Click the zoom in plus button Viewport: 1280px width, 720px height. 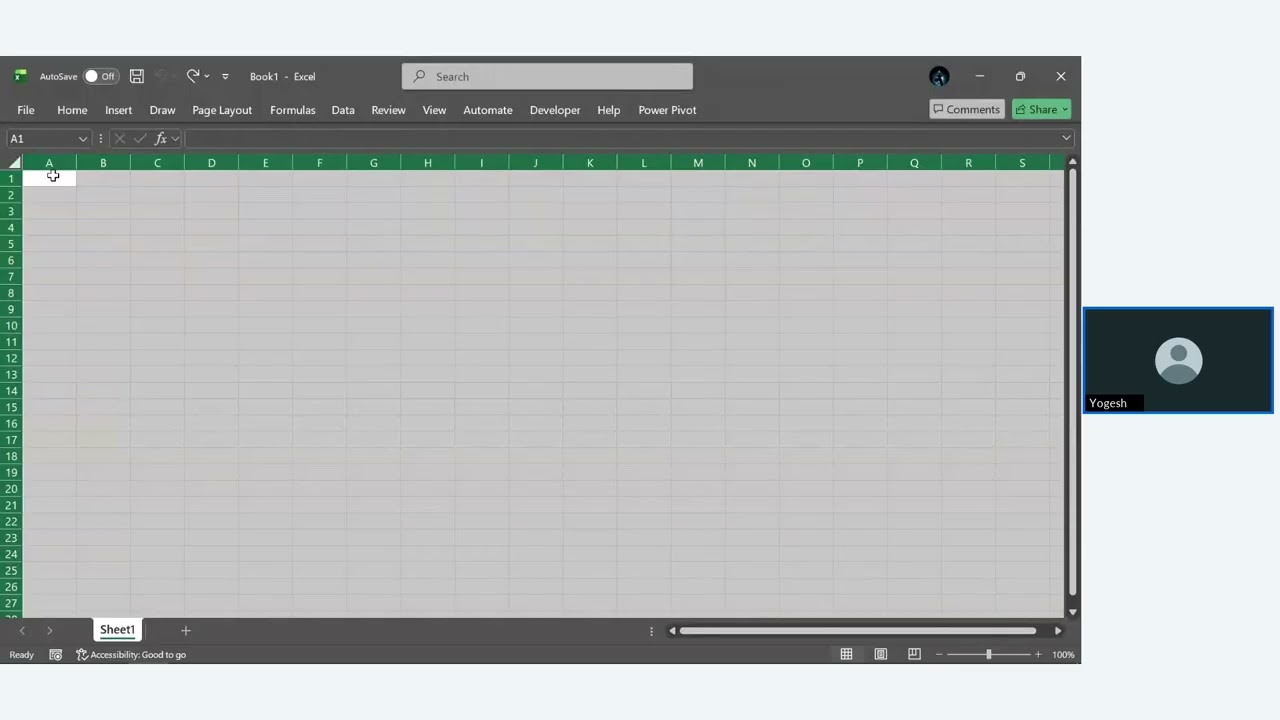[1037, 654]
